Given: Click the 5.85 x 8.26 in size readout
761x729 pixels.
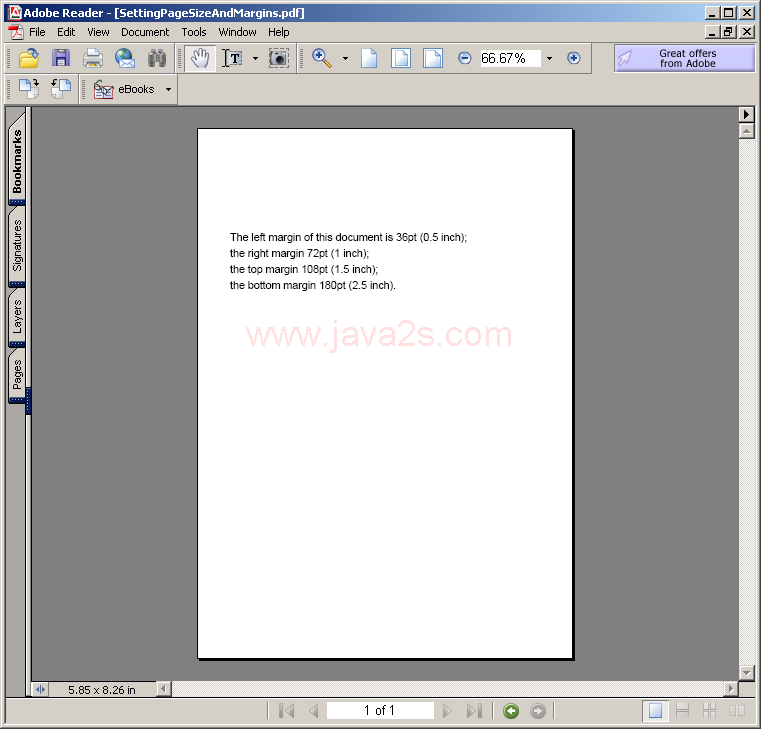Looking at the screenshot, I should pos(102,690).
